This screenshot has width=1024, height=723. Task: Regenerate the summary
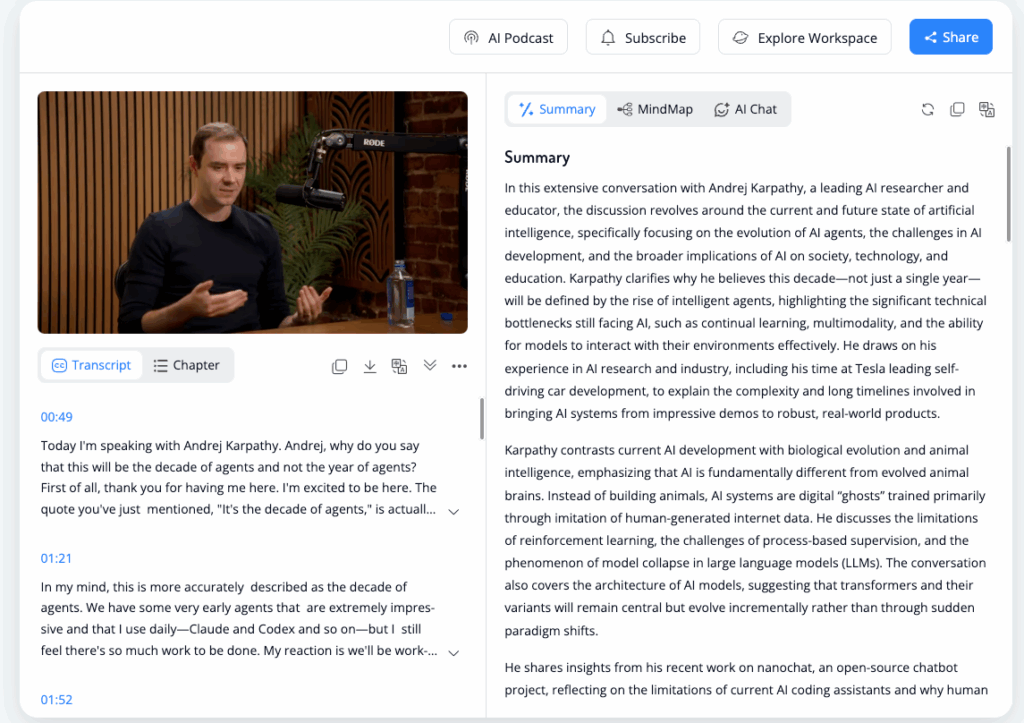coord(927,109)
